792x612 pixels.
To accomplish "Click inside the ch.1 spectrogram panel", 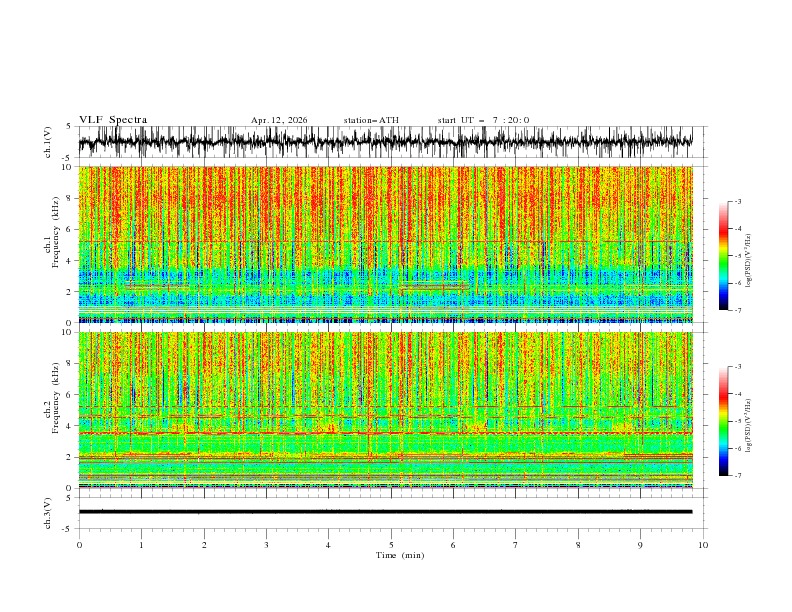I will coord(385,244).
